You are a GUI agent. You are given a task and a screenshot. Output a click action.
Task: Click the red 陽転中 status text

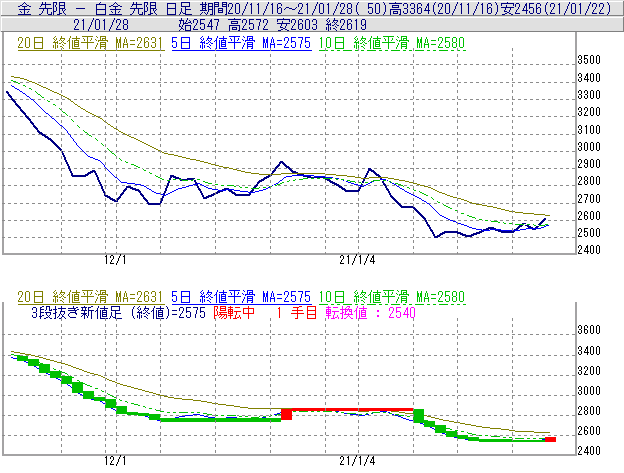pos(234,313)
